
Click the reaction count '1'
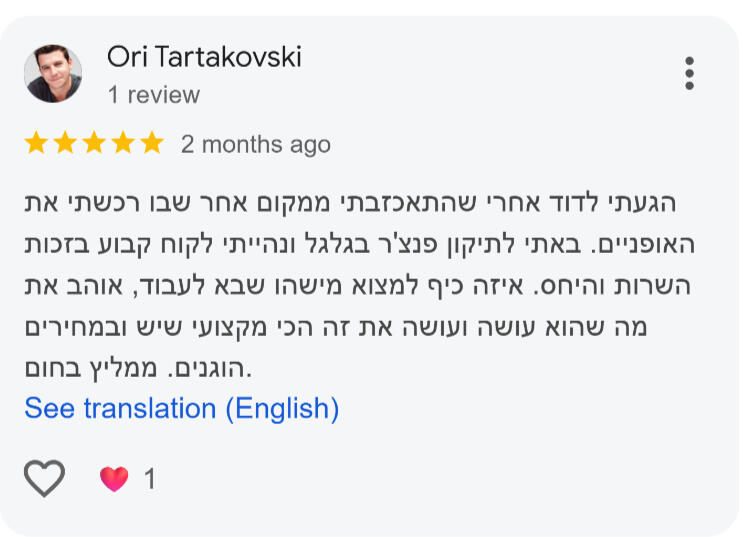point(150,479)
